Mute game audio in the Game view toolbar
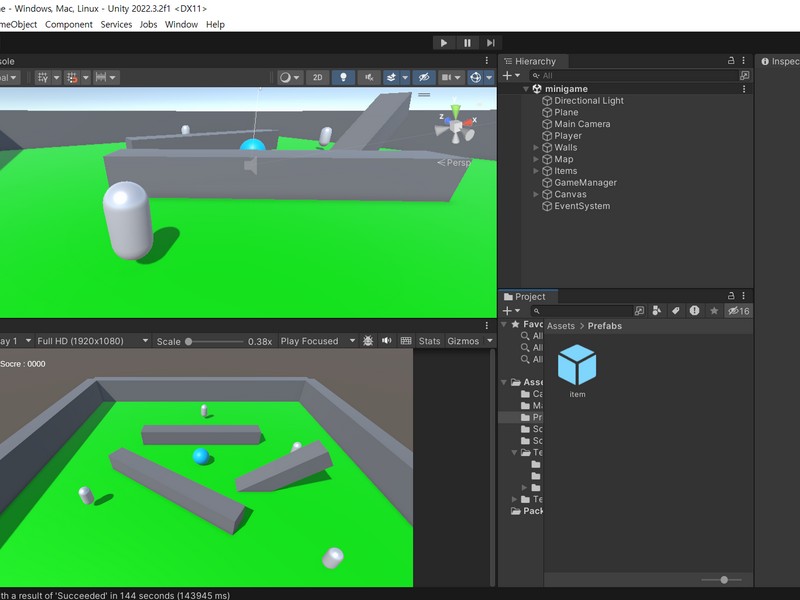800x600 pixels. coord(385,340)
